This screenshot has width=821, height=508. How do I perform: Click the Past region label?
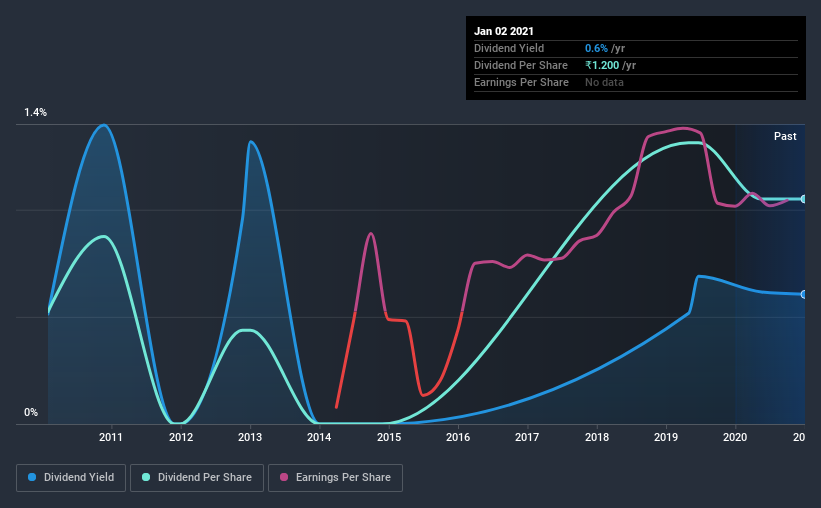point(785,136)
